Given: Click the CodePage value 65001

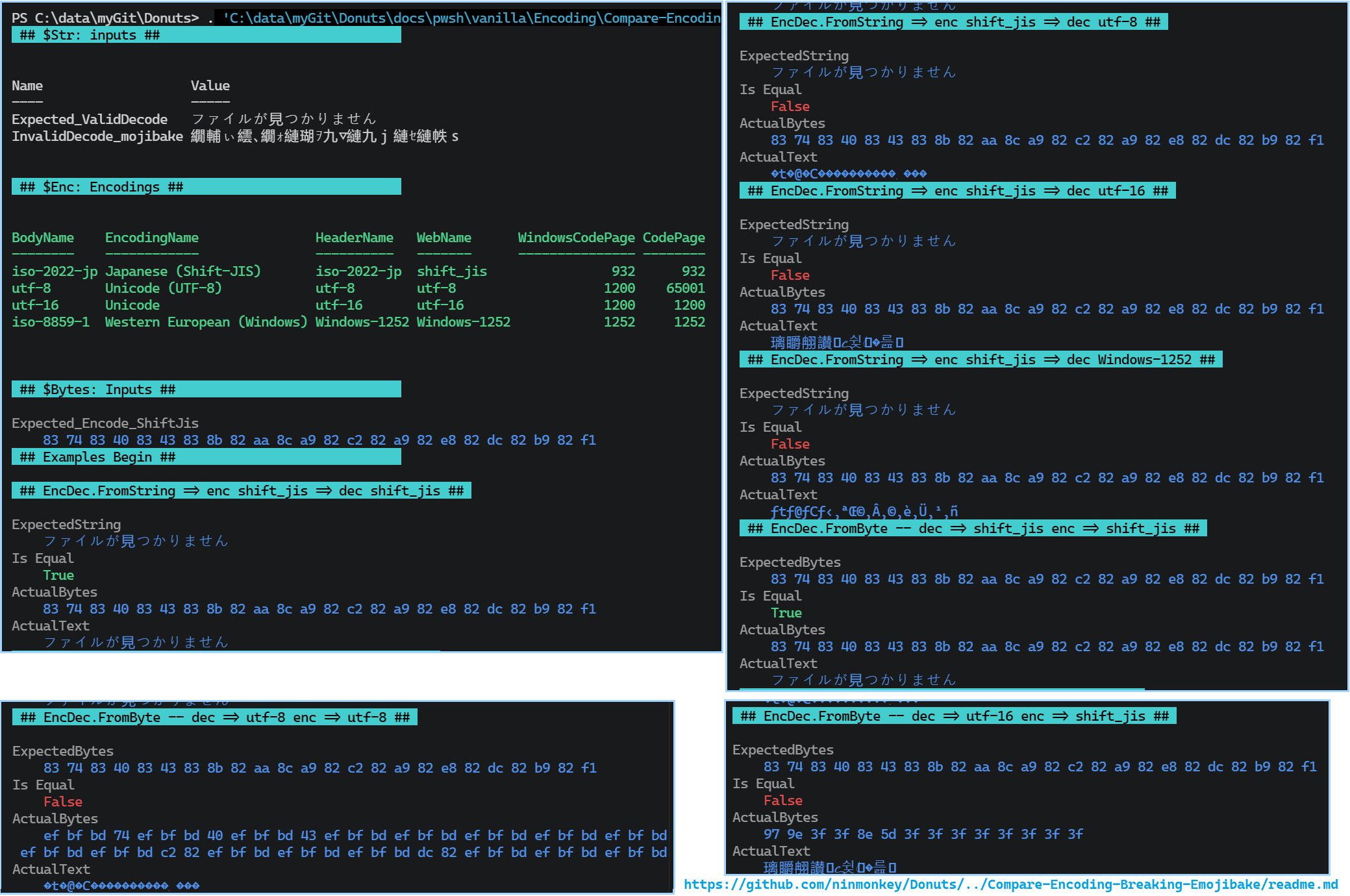Looking at the screenshot, I should (686, 288).
